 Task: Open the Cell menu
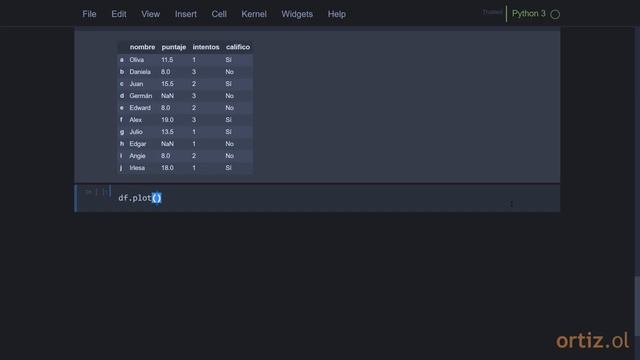[219, 14]
